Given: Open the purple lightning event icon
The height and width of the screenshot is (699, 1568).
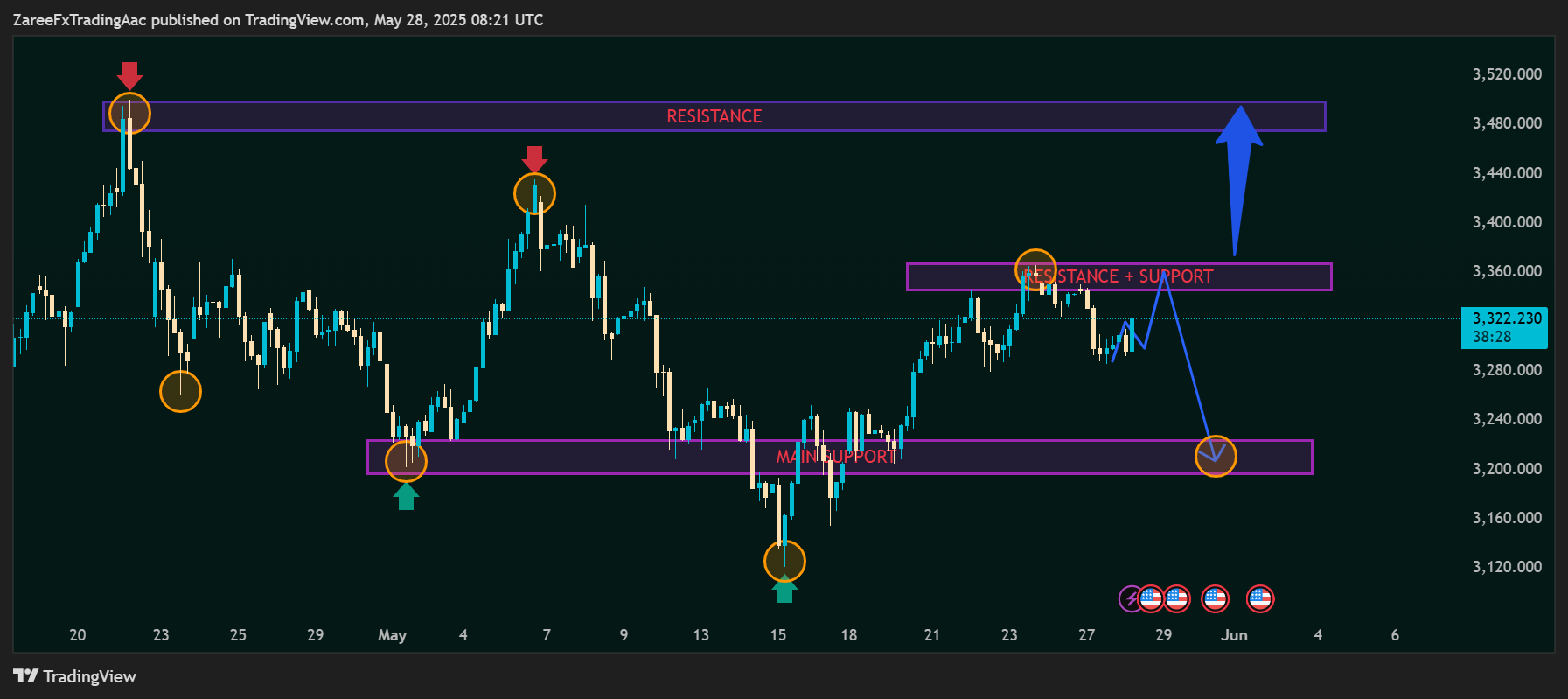Looking at the screenshot, I should pos(1131,598).
